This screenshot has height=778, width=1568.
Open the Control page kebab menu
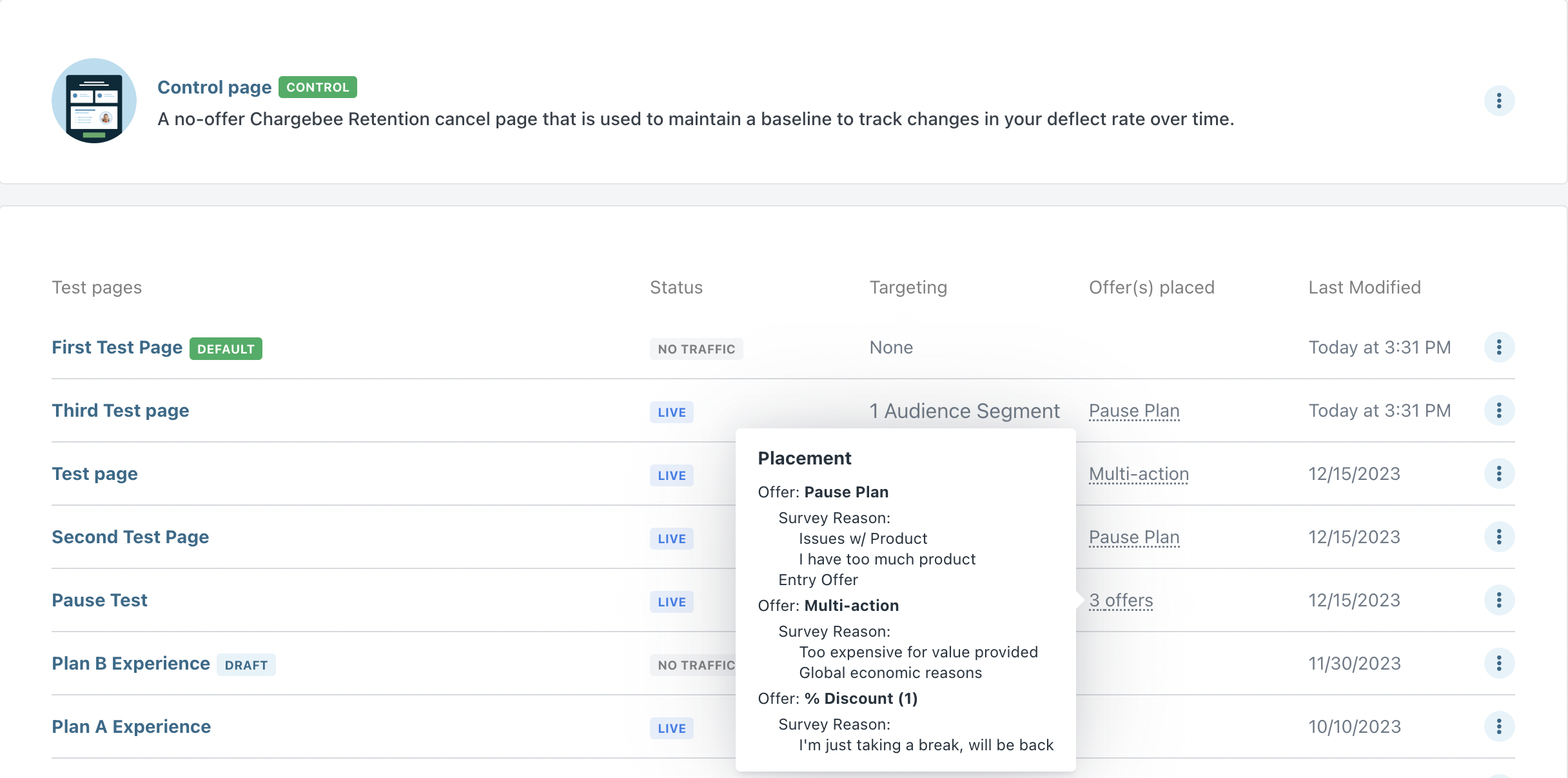pyautogui.click(x=1498, y=101)
